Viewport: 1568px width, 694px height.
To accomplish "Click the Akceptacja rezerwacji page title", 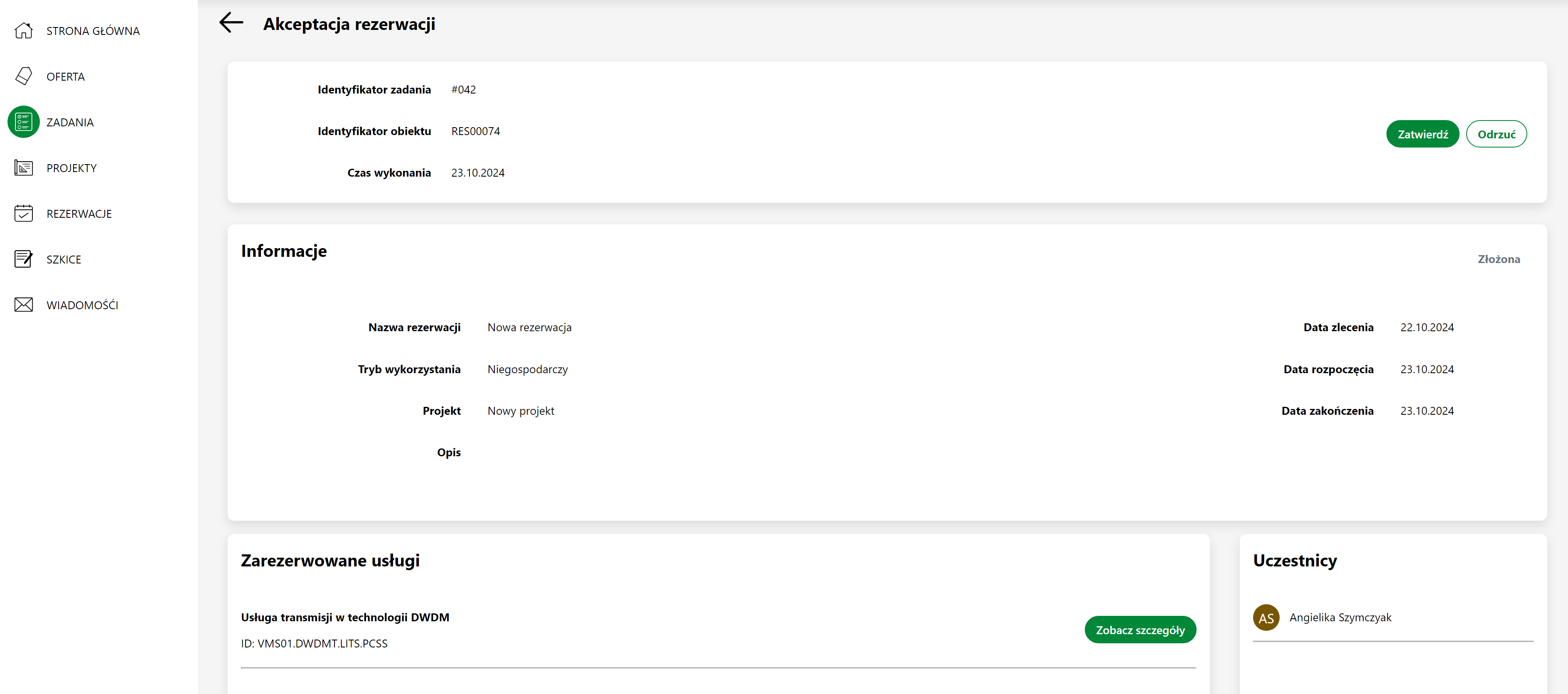I will (x=349, y=24).
